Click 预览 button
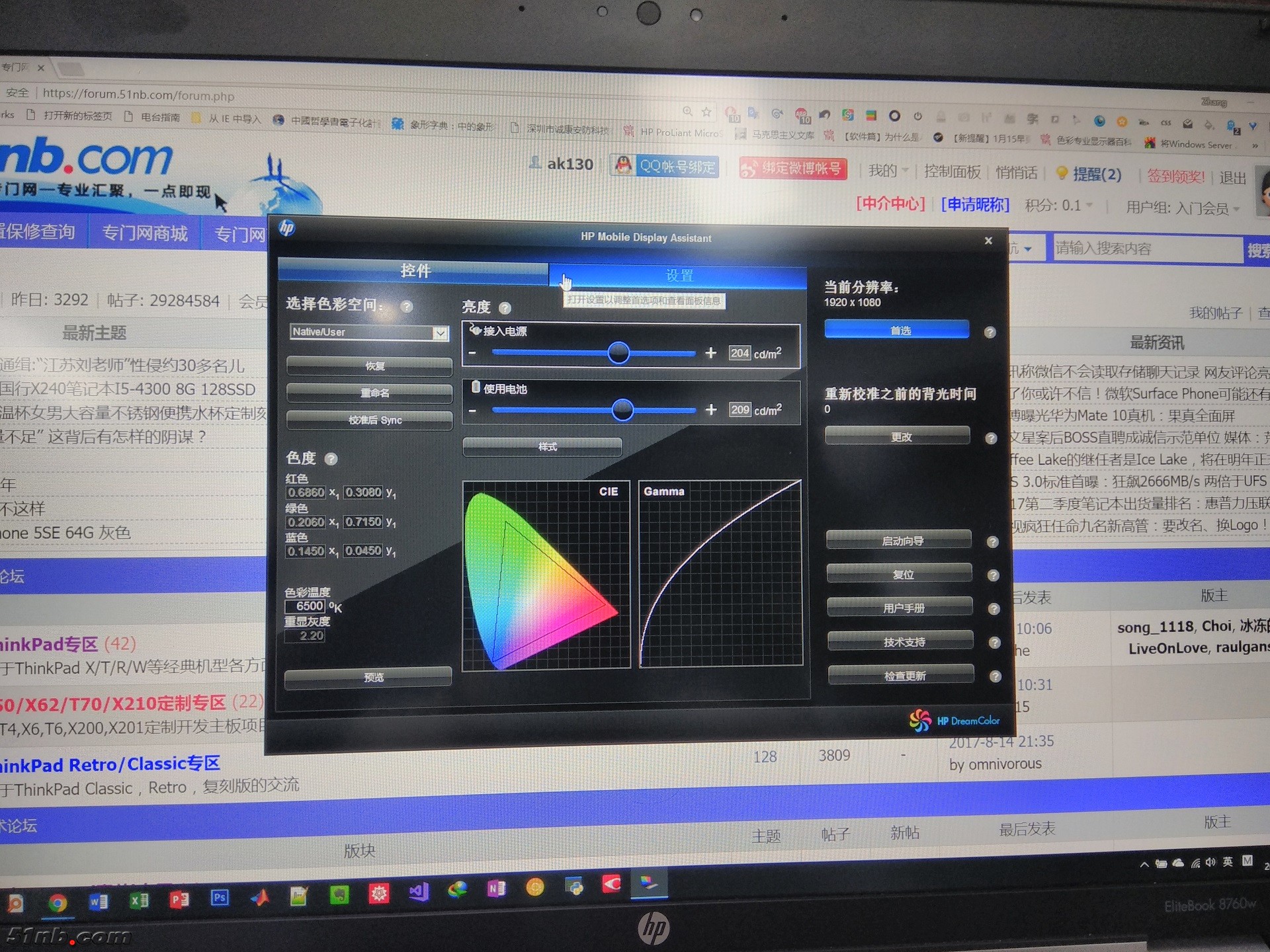Screen dimensions: 1270x952 [368, 677]
